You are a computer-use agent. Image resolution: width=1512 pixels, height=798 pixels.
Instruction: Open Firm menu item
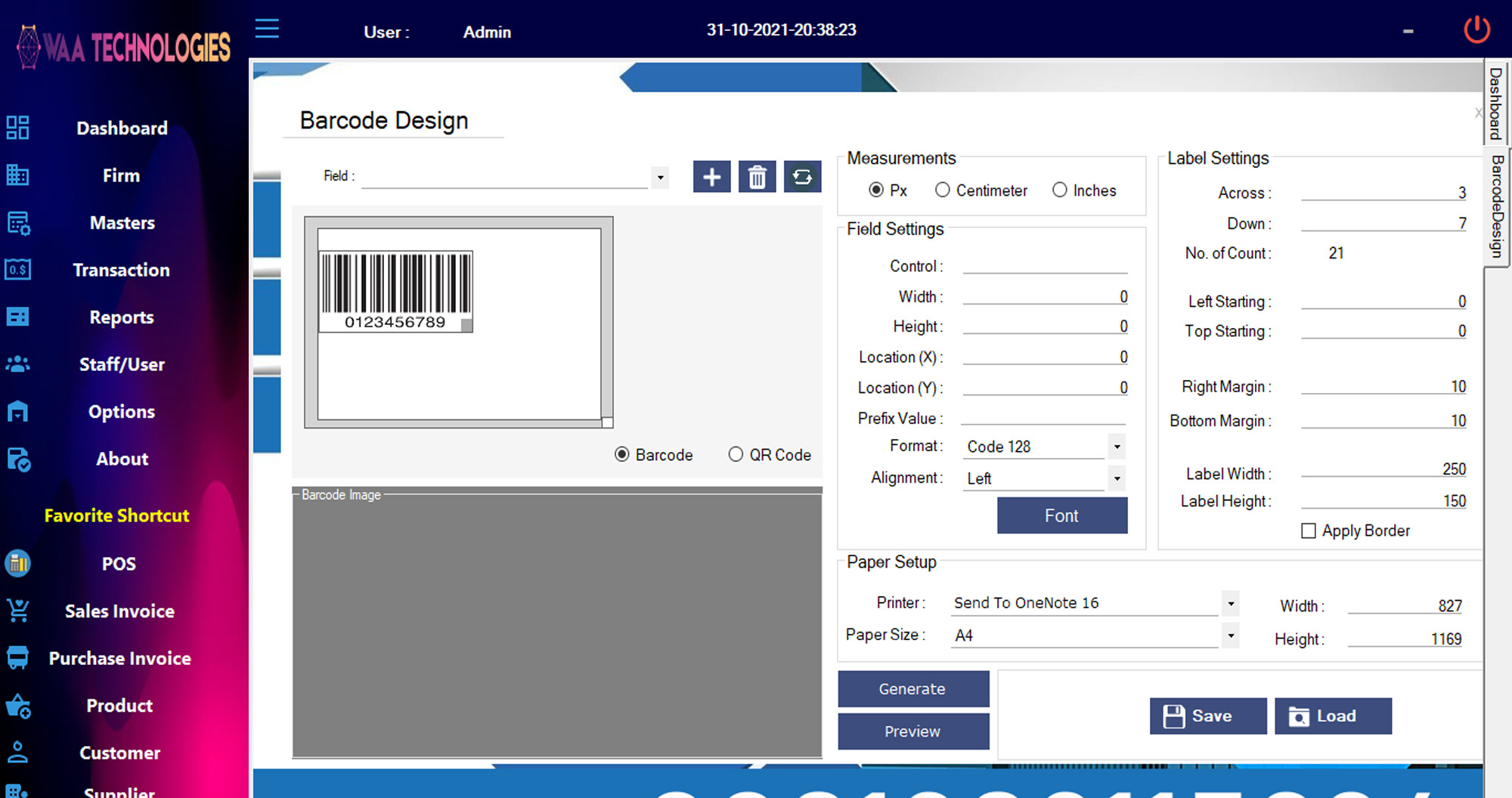(x=122, y=175)
